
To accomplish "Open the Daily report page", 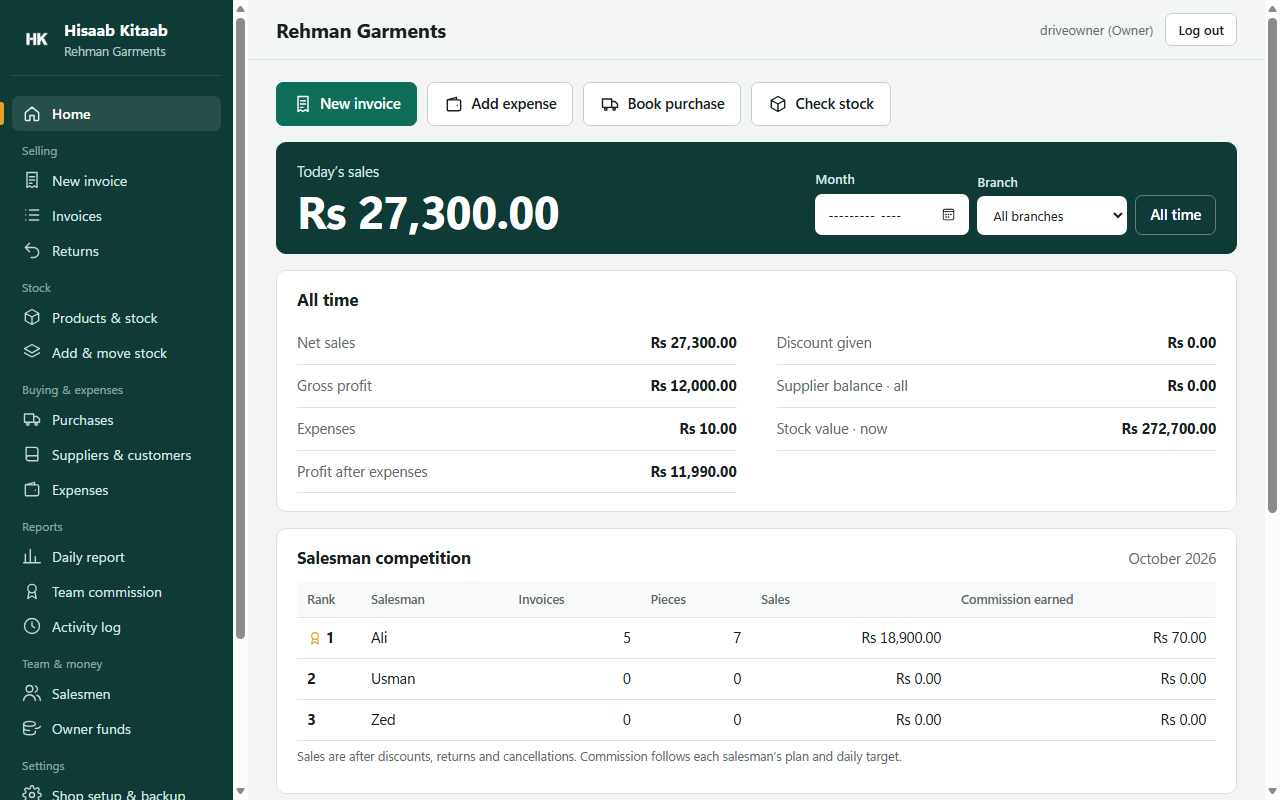I will 116,557.
